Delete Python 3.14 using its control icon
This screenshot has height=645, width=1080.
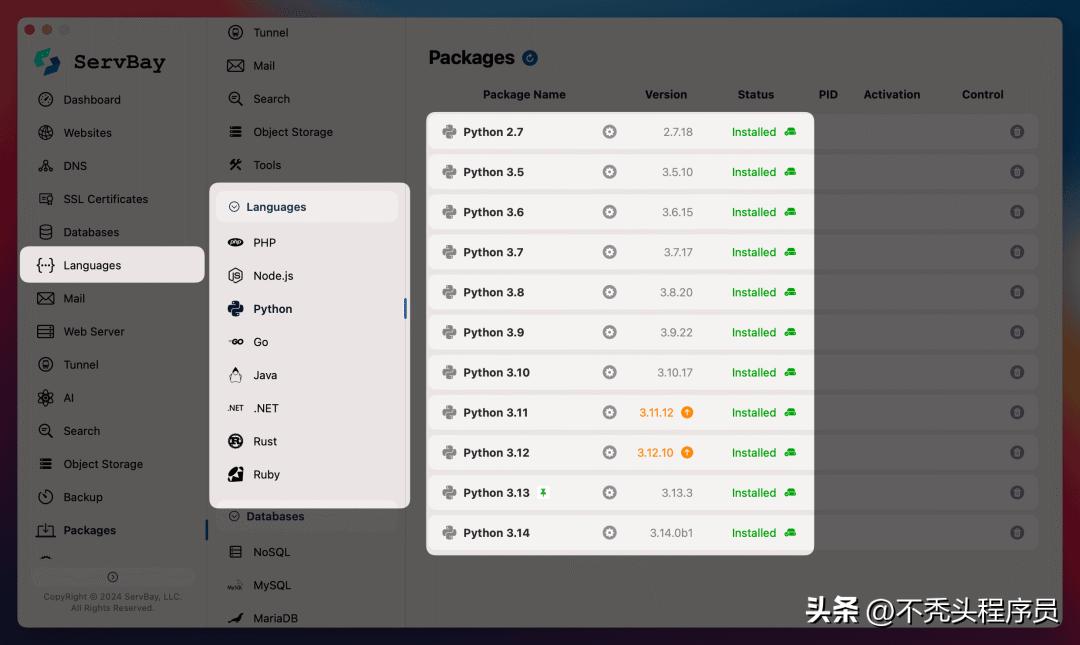pyautogui.click(x=1017, y=532)
